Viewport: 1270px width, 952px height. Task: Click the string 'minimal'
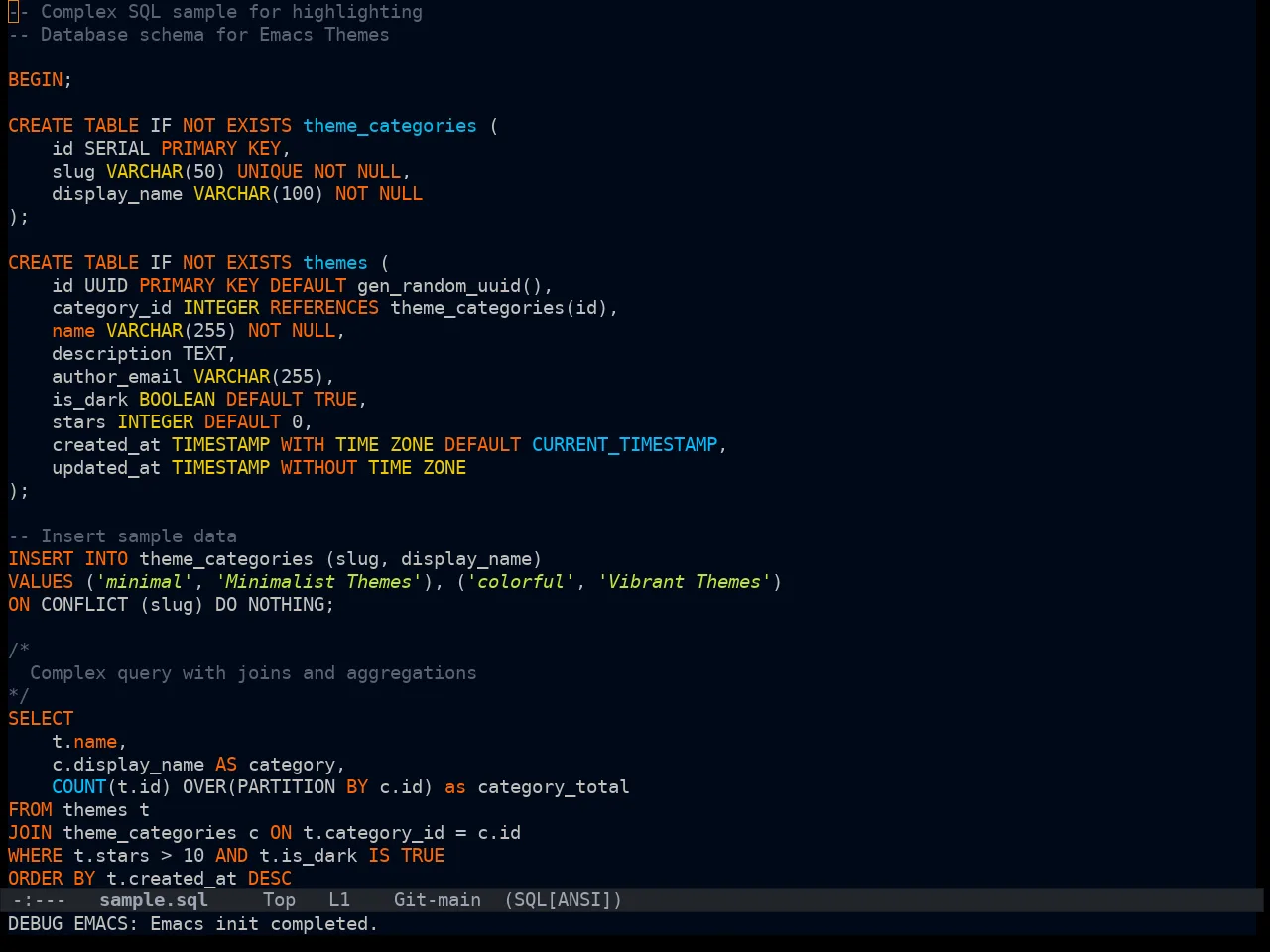[x=144, y=582]
